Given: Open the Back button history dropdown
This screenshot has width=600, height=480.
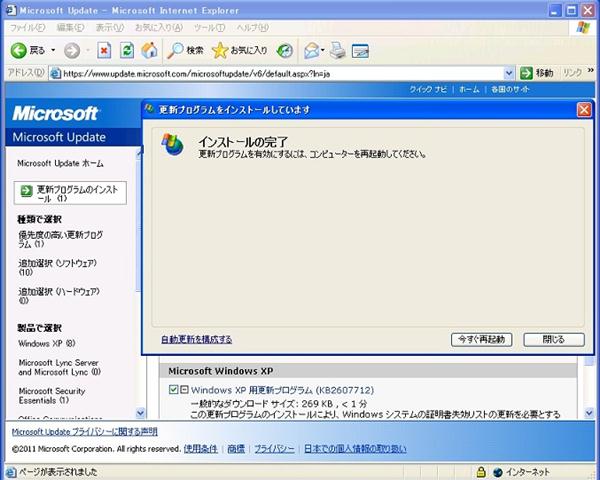Looking at the screenshot, I should pyautogui.click(x=53, y=50).
